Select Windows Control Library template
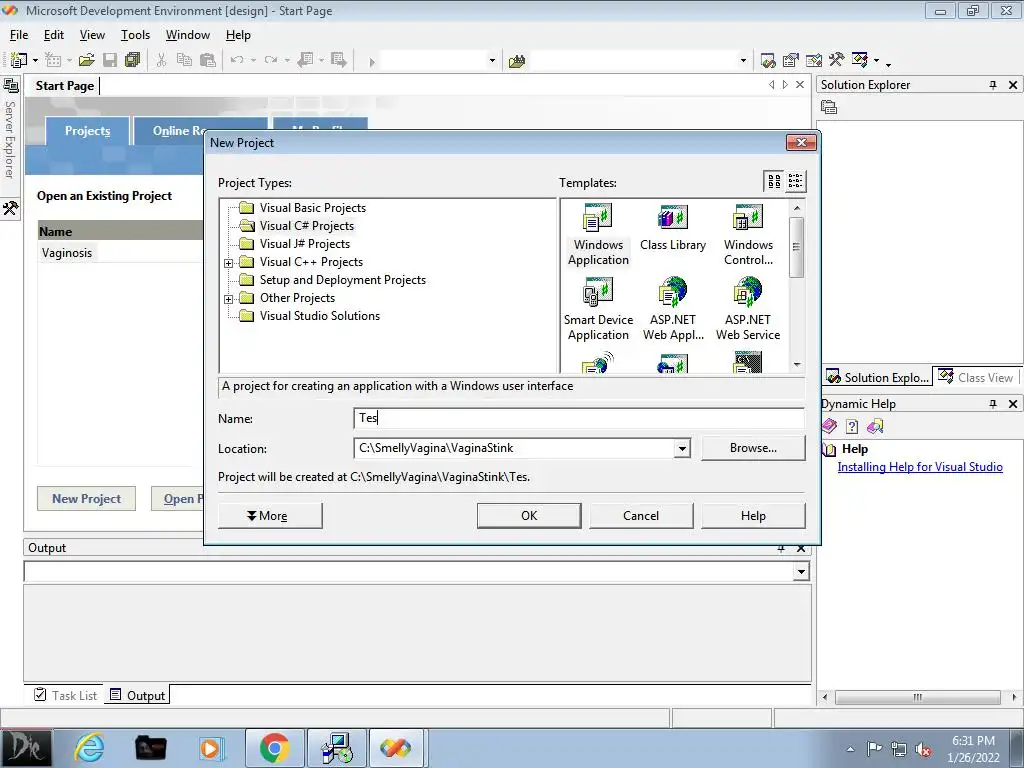The width and height of the screenshot is (1024, 768). point(748,235)
